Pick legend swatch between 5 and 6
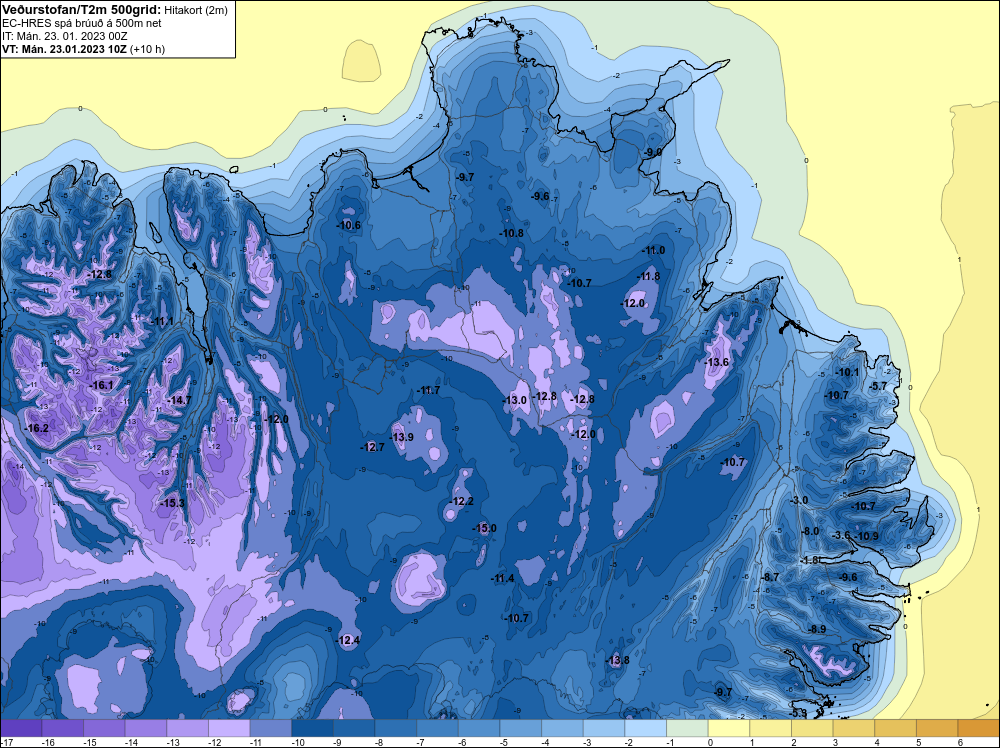The height and width of the screenshot is (748, 1000). (x=937, y=728)
